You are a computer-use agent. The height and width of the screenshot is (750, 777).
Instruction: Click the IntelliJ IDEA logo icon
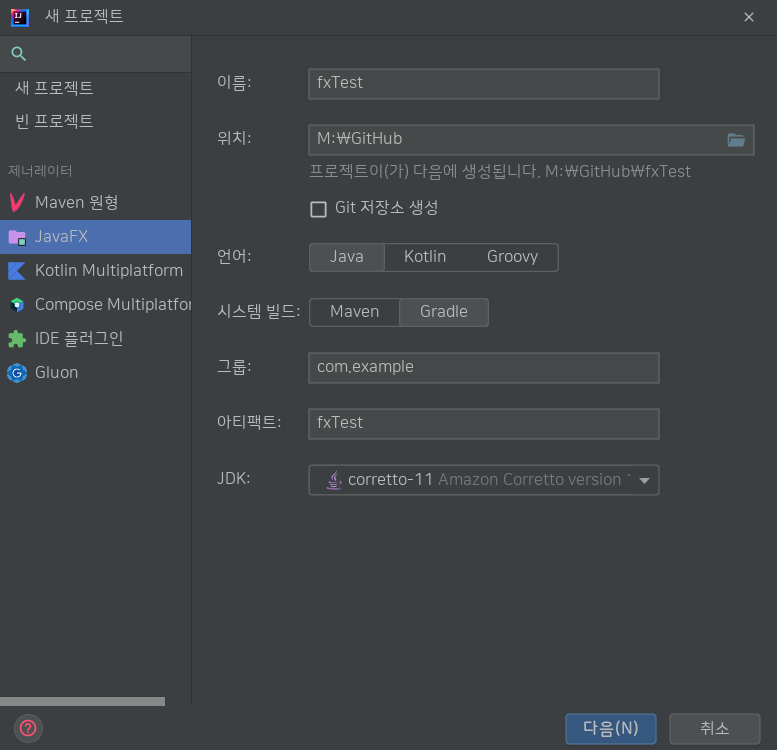tap(19, 18)
